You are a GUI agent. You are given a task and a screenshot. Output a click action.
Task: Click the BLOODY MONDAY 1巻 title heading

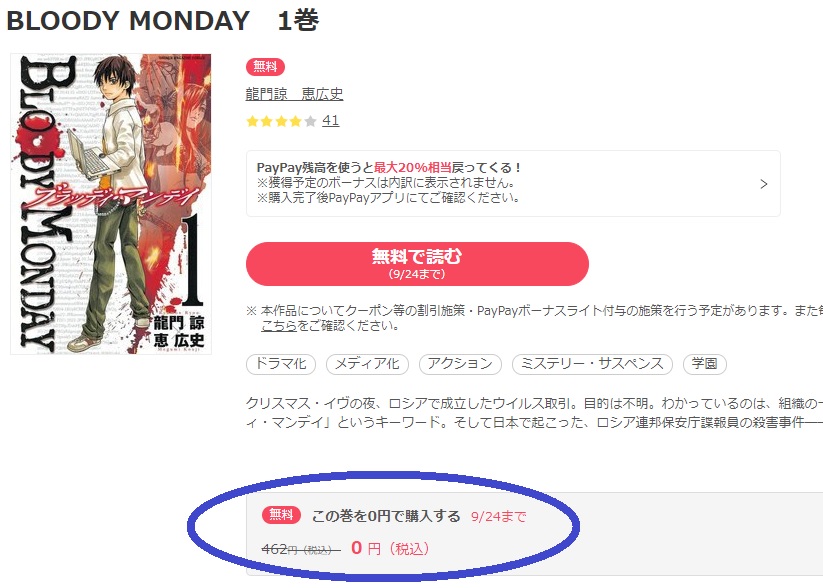(163, 21)
